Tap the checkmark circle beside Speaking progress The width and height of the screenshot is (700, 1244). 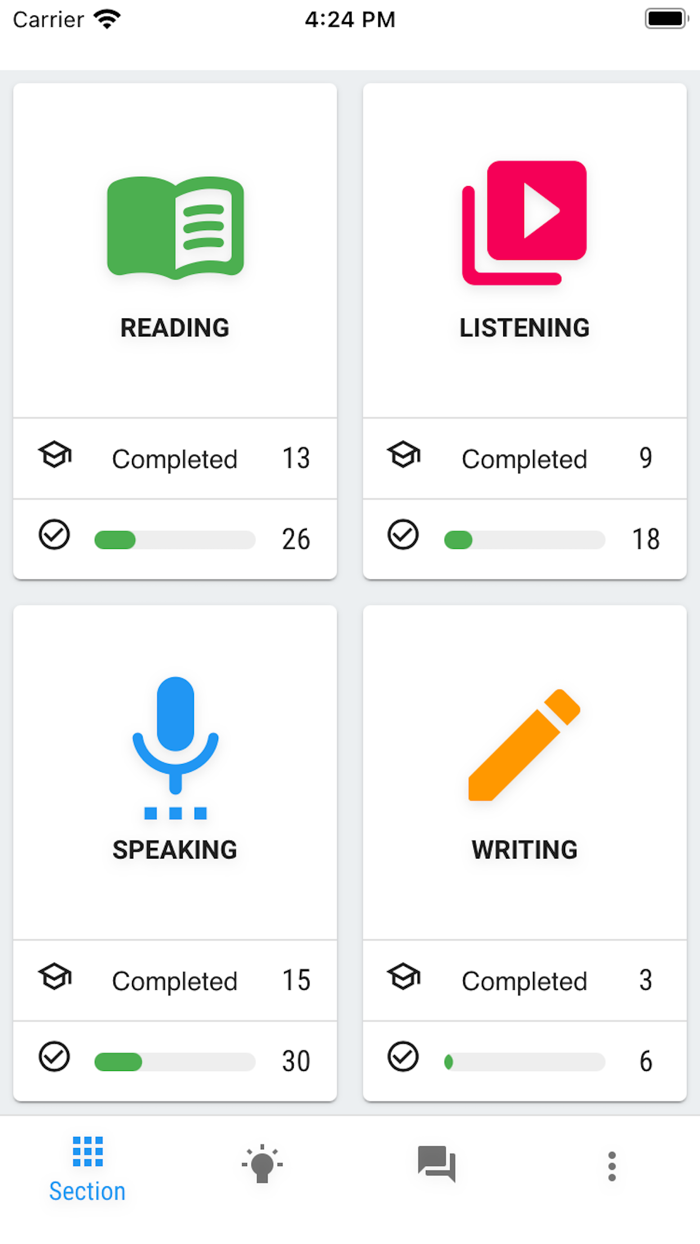pos(53,1057)
